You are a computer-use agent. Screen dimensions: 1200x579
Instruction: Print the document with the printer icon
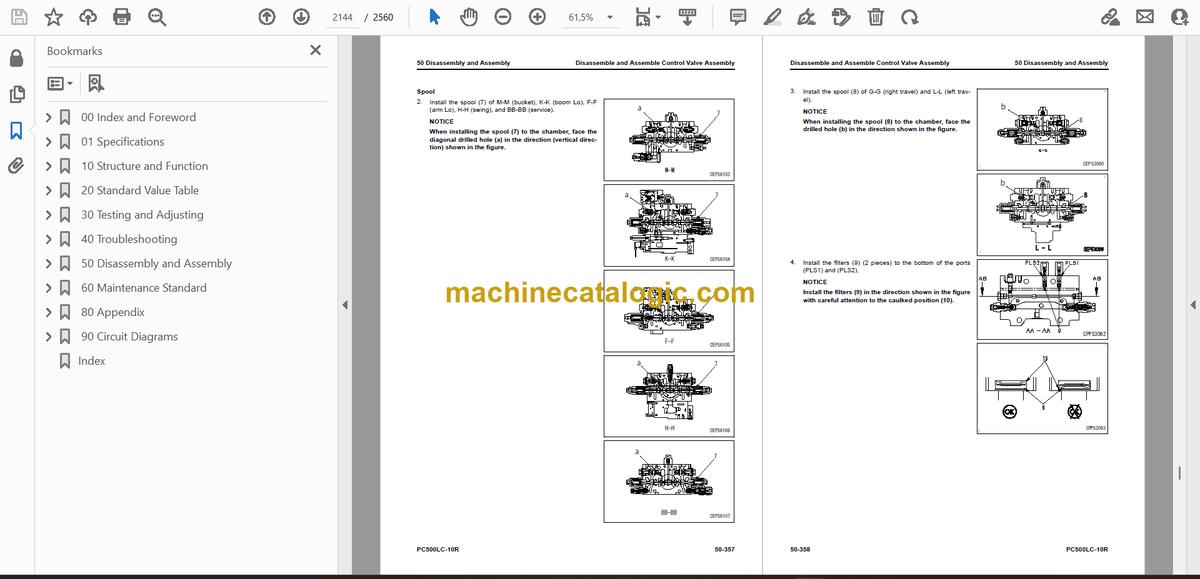click(122, 17)
